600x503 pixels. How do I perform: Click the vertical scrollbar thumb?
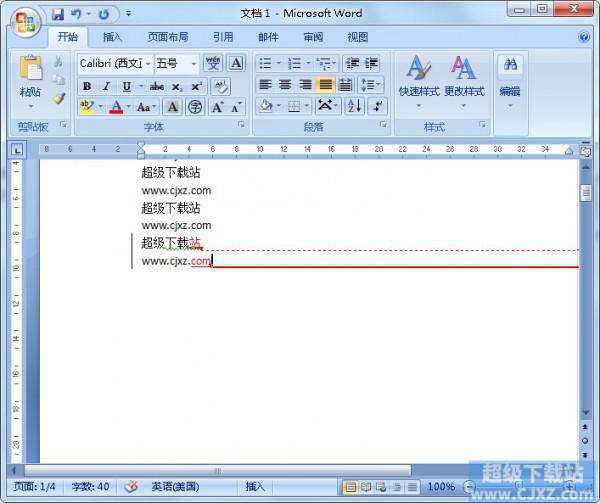click(x=585, y=193)
